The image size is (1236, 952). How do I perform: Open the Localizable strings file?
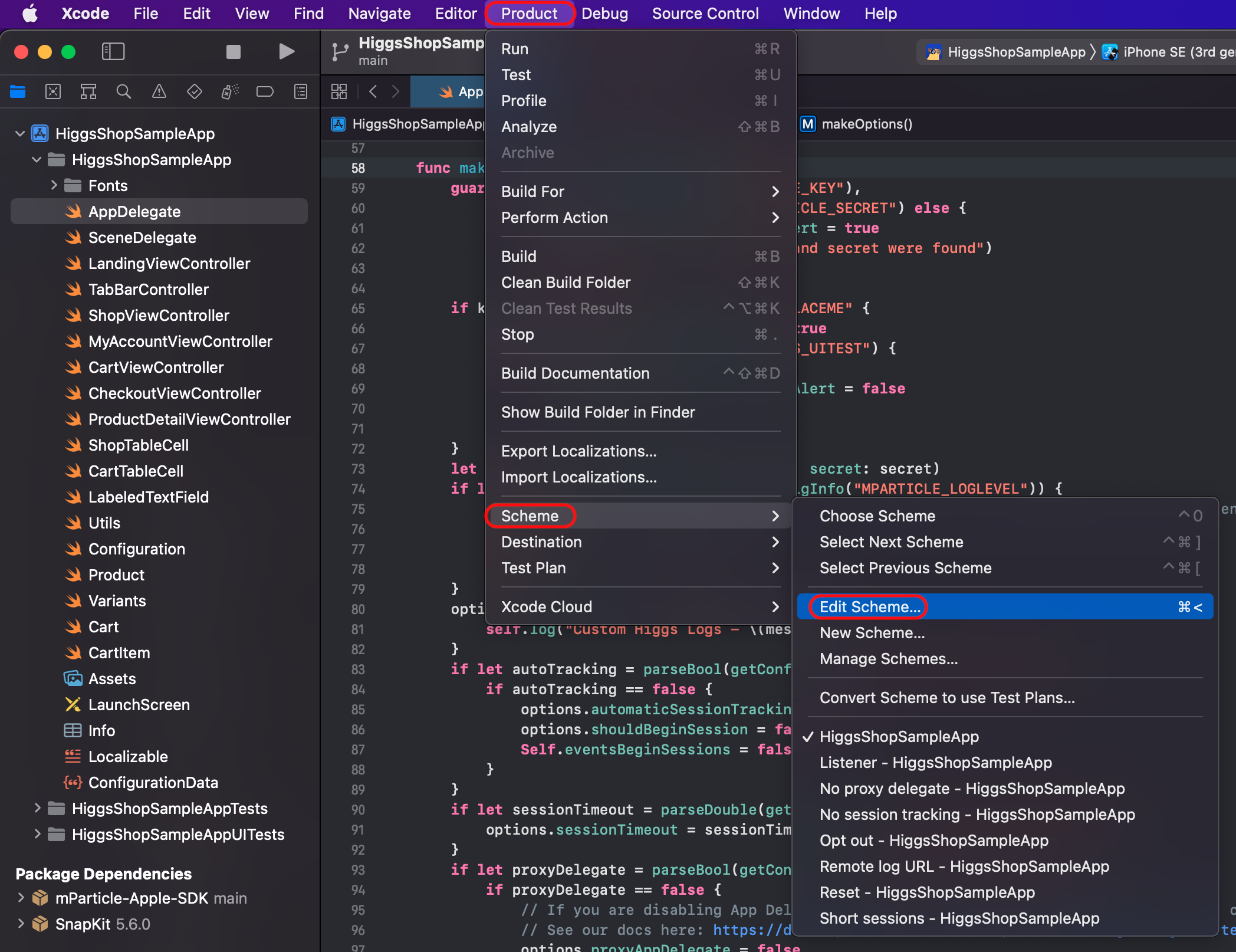159,757
